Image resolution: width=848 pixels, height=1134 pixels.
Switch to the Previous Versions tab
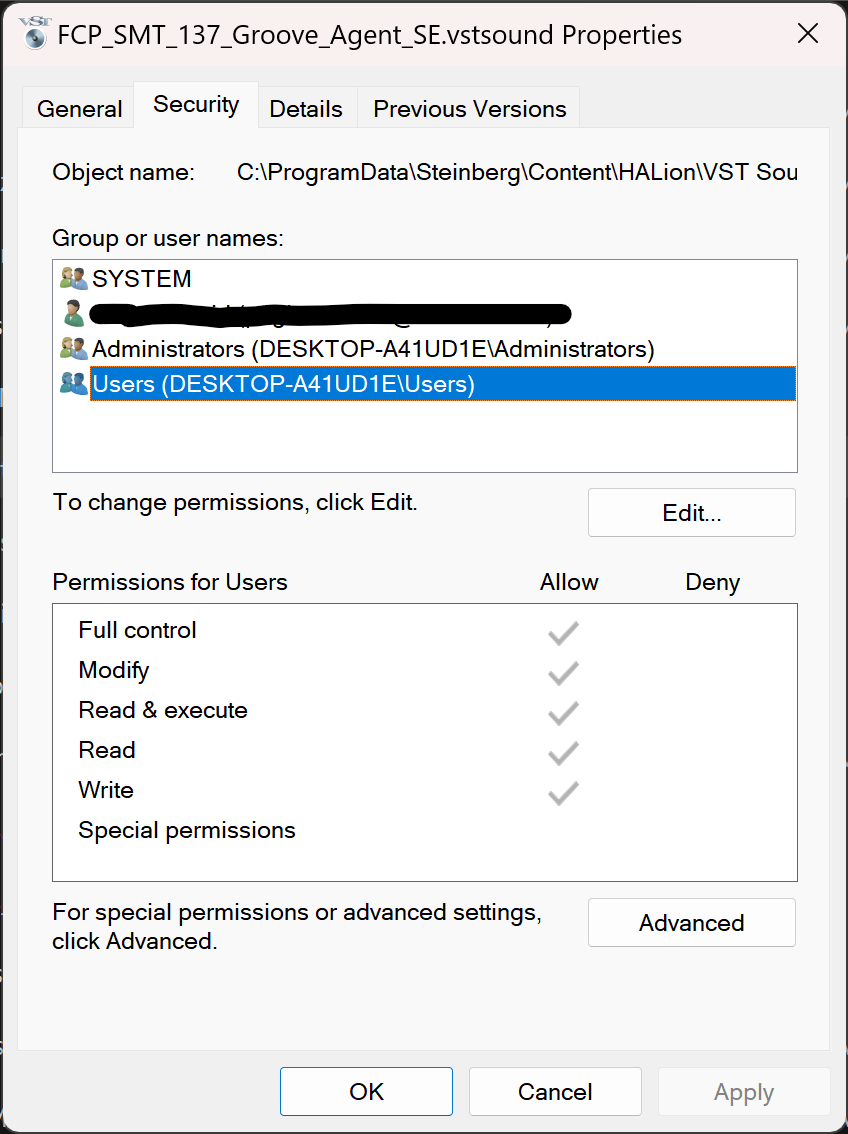click(467, 108)
